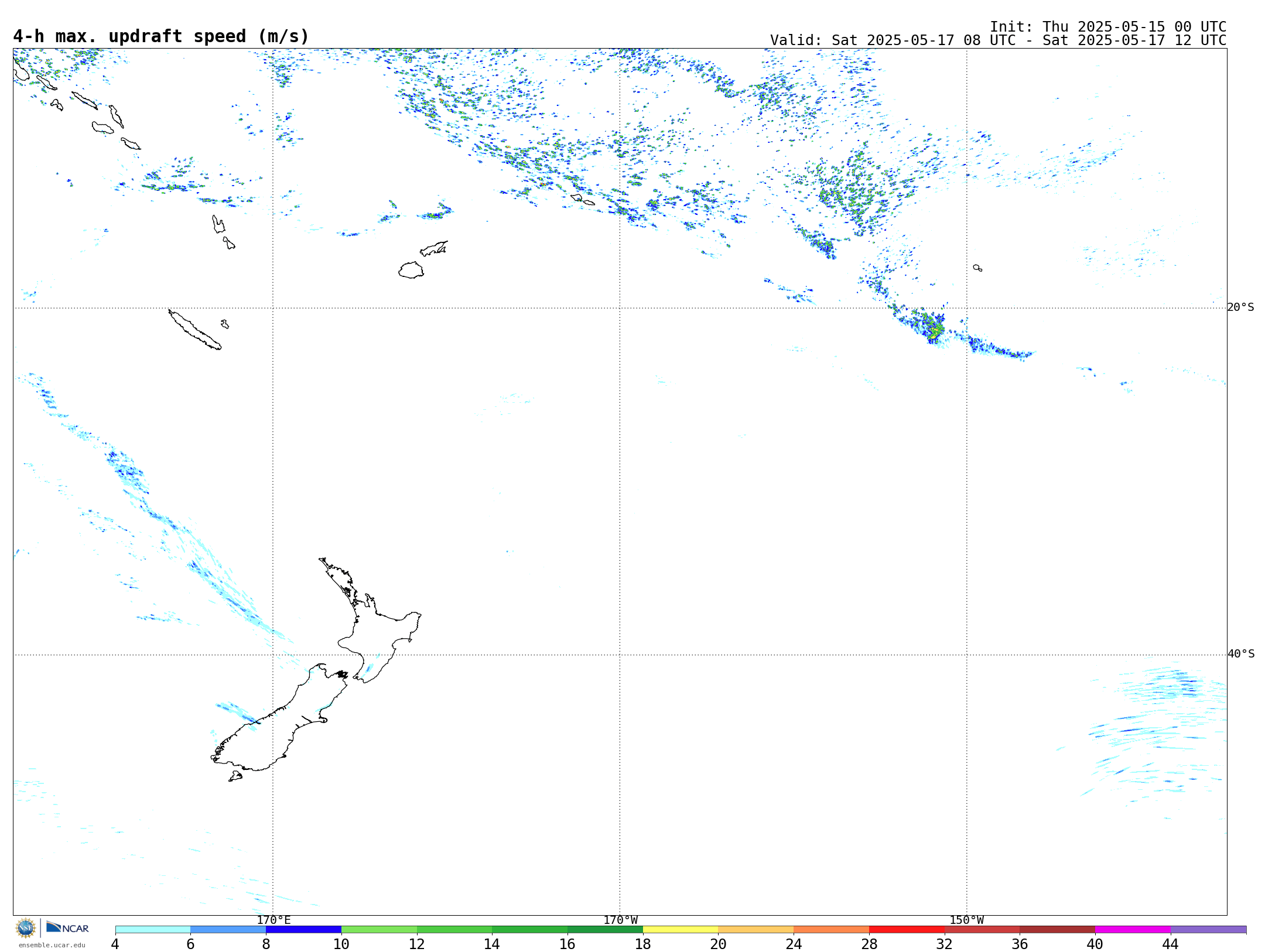
Task: Click the colorbar tick label 6
Action: (x=190, y=944)
